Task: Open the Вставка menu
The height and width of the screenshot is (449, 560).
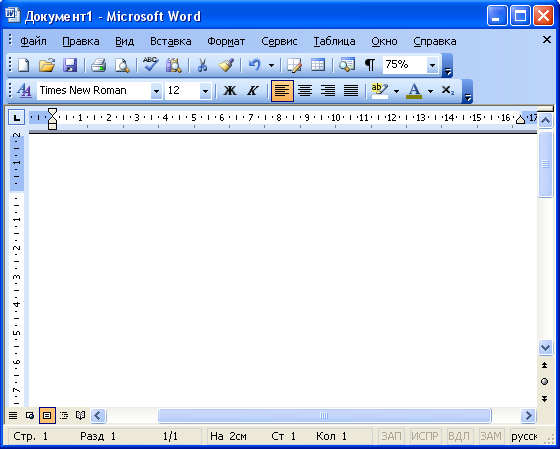Action: tap(170, 41)
